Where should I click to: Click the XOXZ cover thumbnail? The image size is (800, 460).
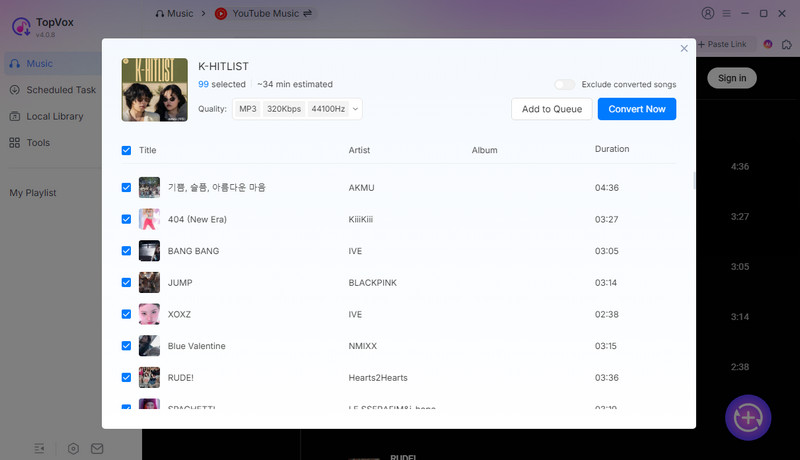pos(149,314)
